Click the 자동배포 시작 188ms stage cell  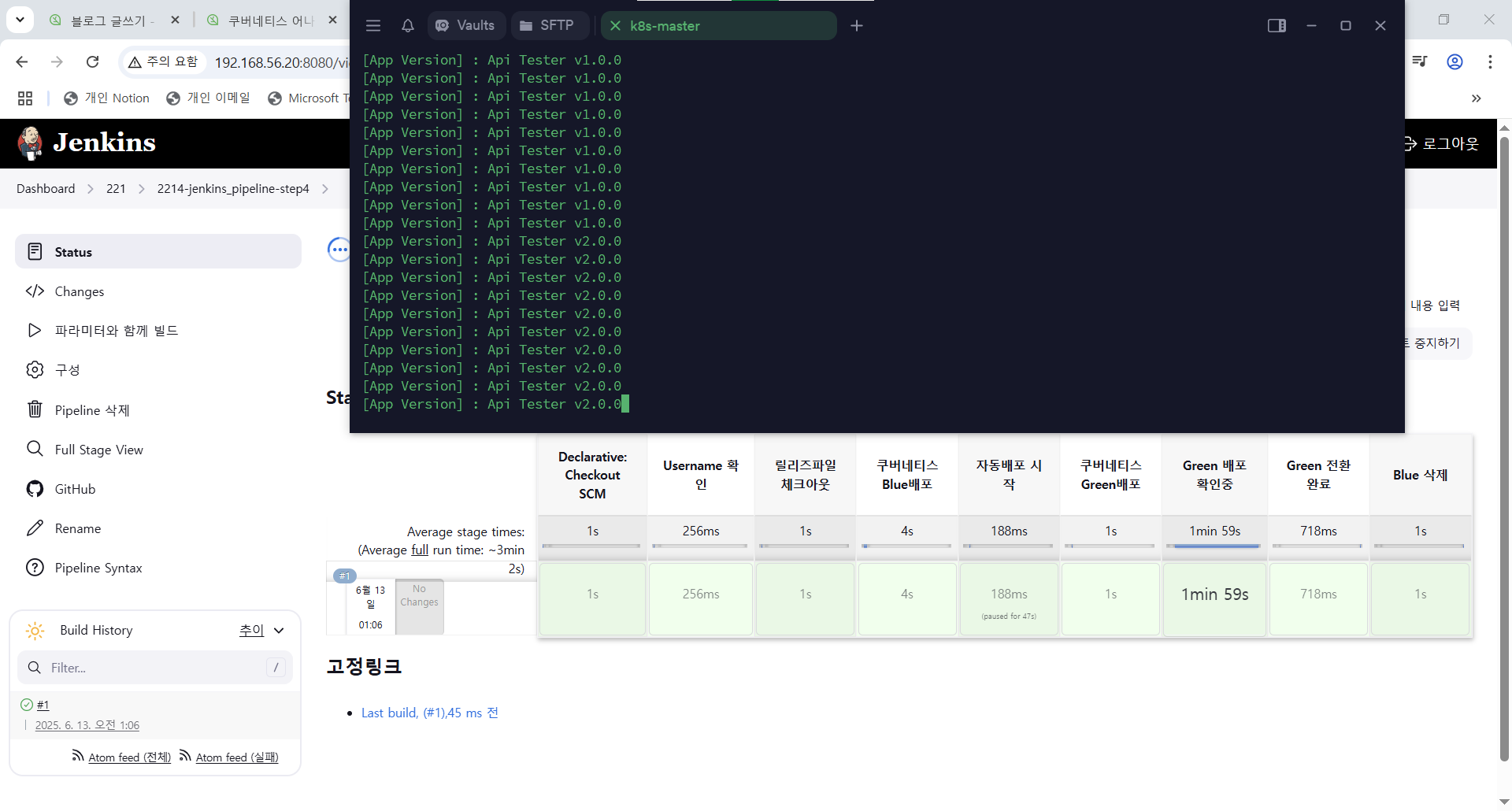tap(1009, 598)
